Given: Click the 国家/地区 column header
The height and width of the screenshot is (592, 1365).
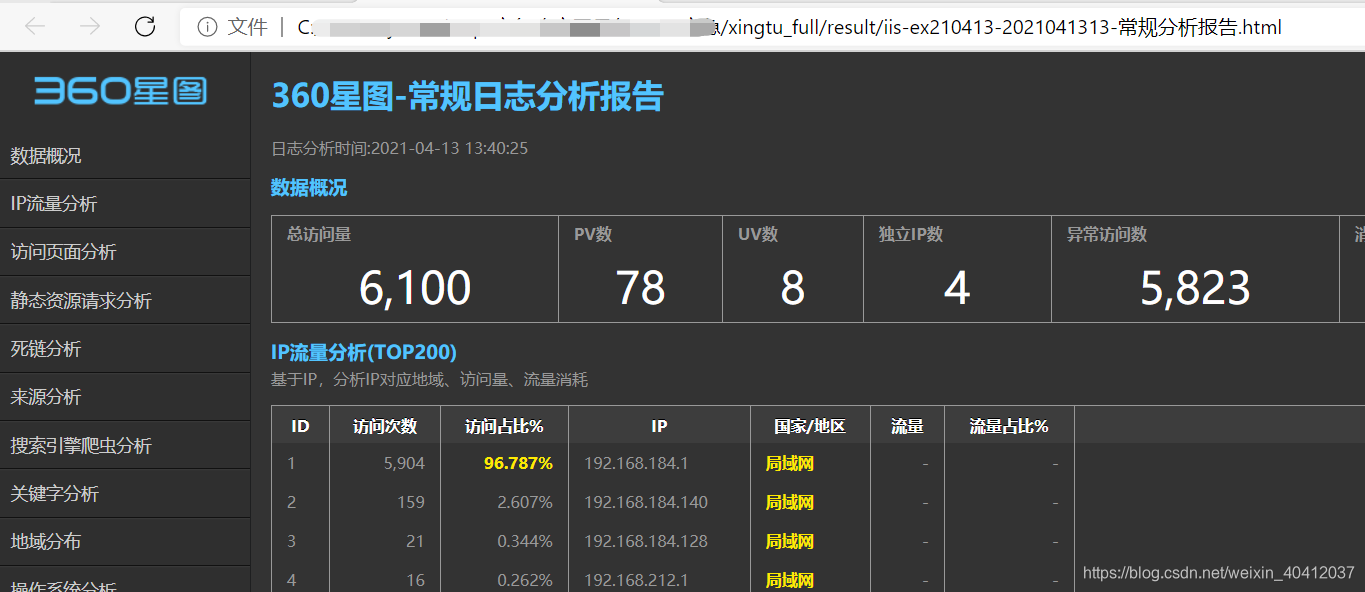Looking at the screenshot, I should pyautogui.click(x=810, y=426).
